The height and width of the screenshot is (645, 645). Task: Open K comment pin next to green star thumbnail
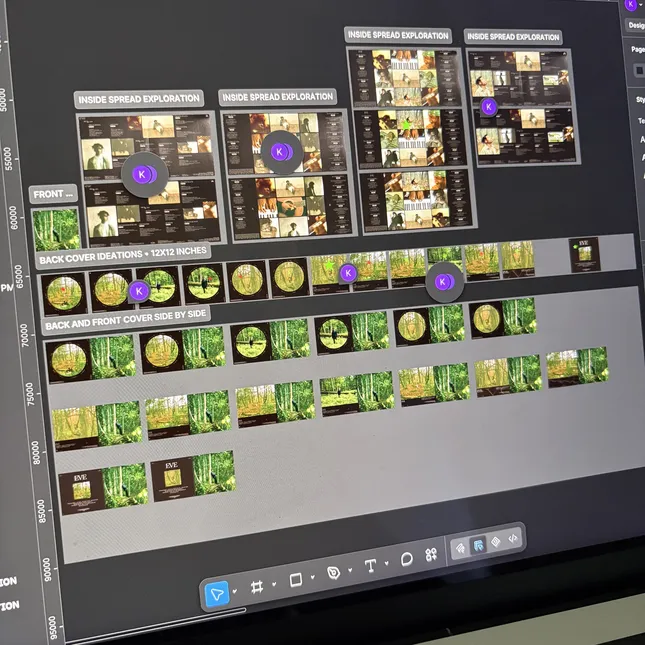[x=348, y=272]
